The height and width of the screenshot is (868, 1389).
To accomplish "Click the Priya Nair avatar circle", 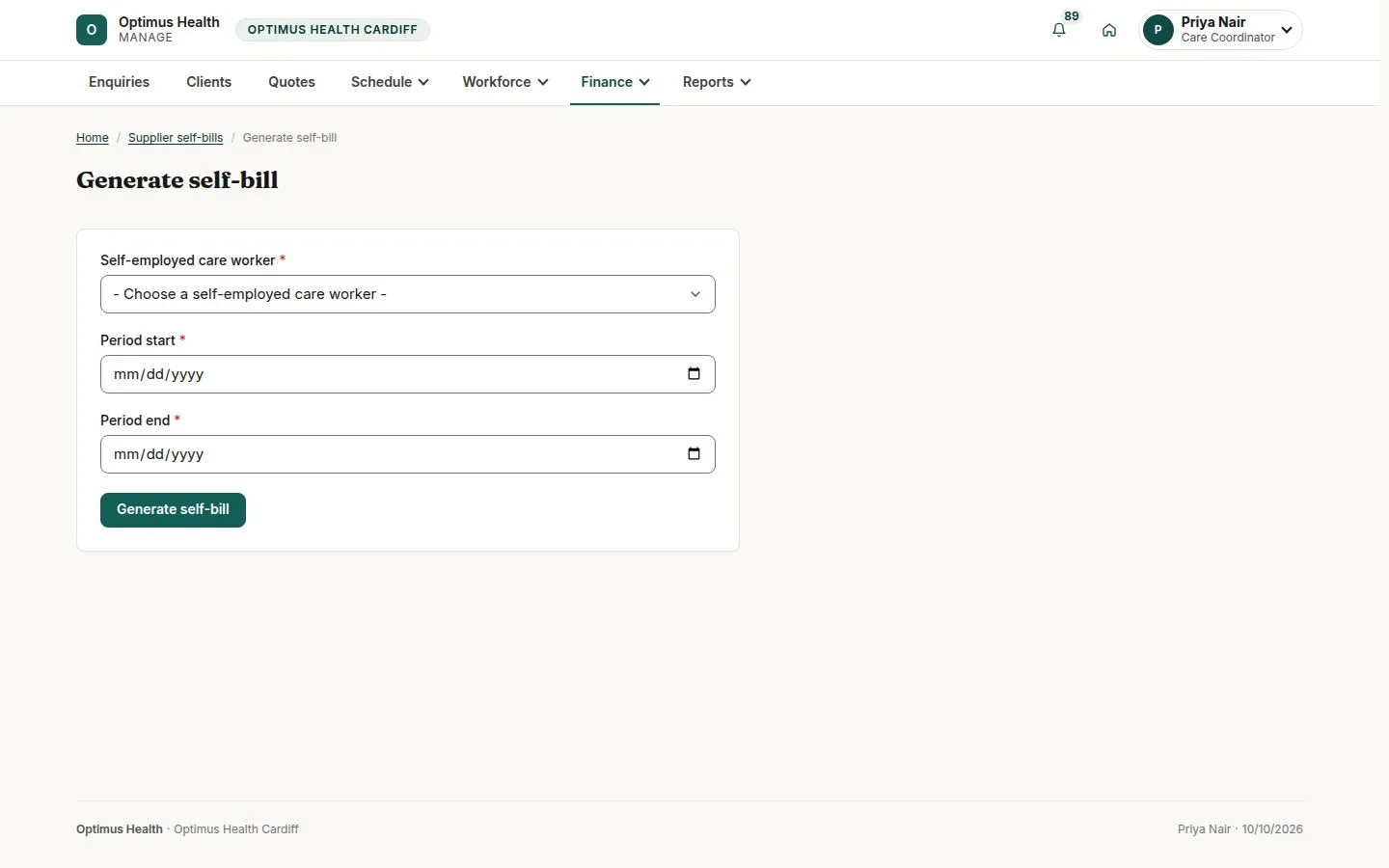I will (1157, 30).
